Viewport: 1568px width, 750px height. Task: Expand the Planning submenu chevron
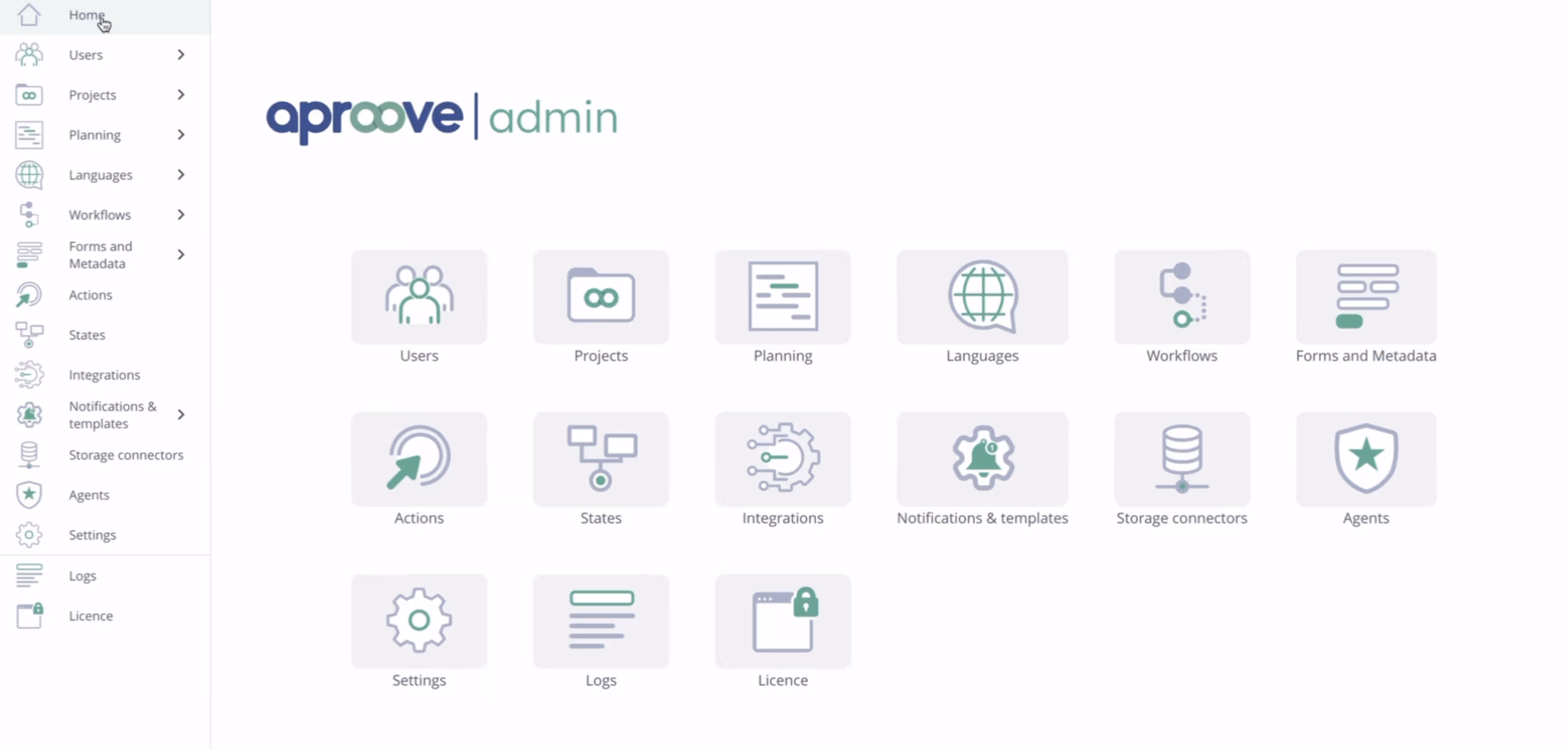(x=181, y=135)
